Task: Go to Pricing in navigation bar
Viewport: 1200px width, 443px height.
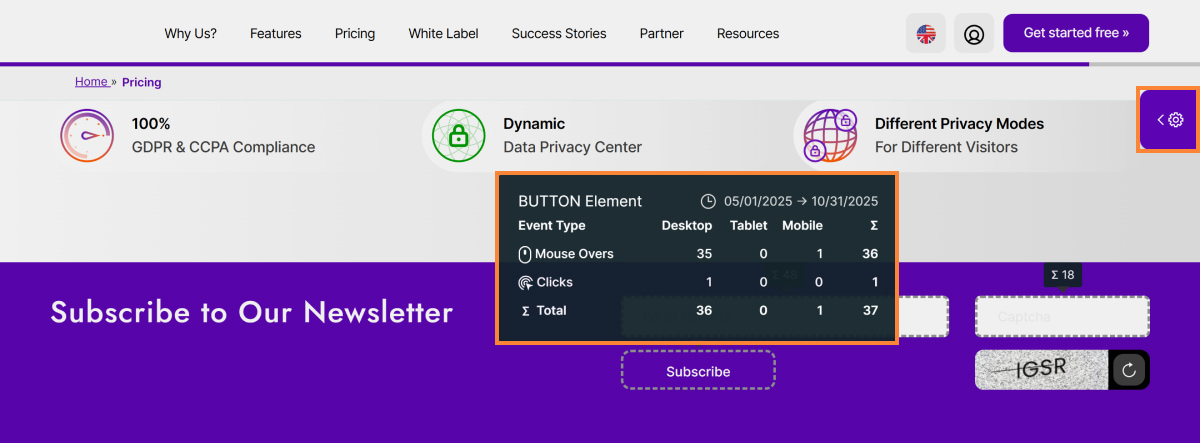Action: coord(355,33)
